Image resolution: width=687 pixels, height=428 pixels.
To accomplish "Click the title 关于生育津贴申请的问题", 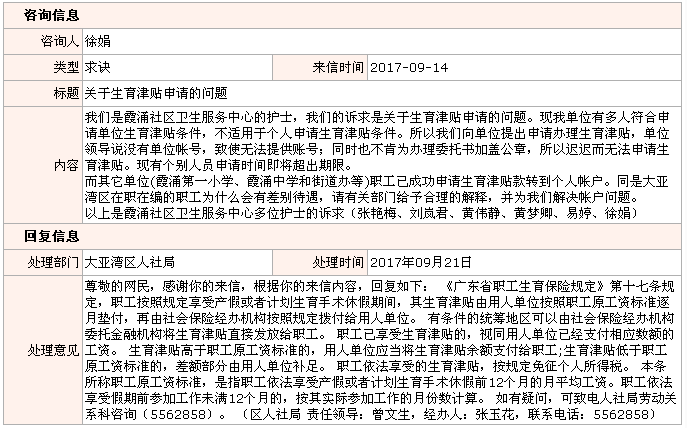I will tap(156, 93).
